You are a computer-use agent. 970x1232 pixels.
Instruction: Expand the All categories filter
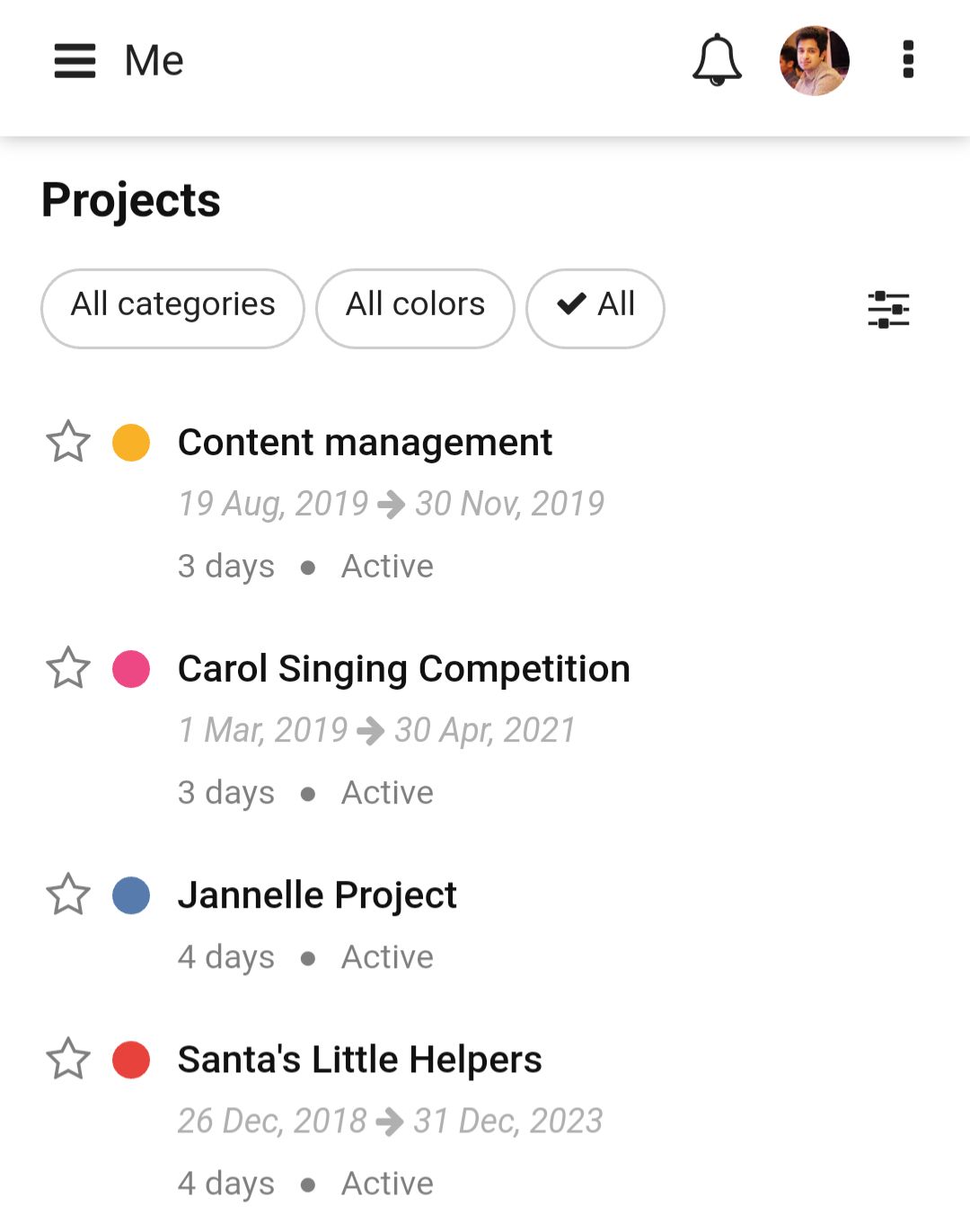[x=172, y=308]
